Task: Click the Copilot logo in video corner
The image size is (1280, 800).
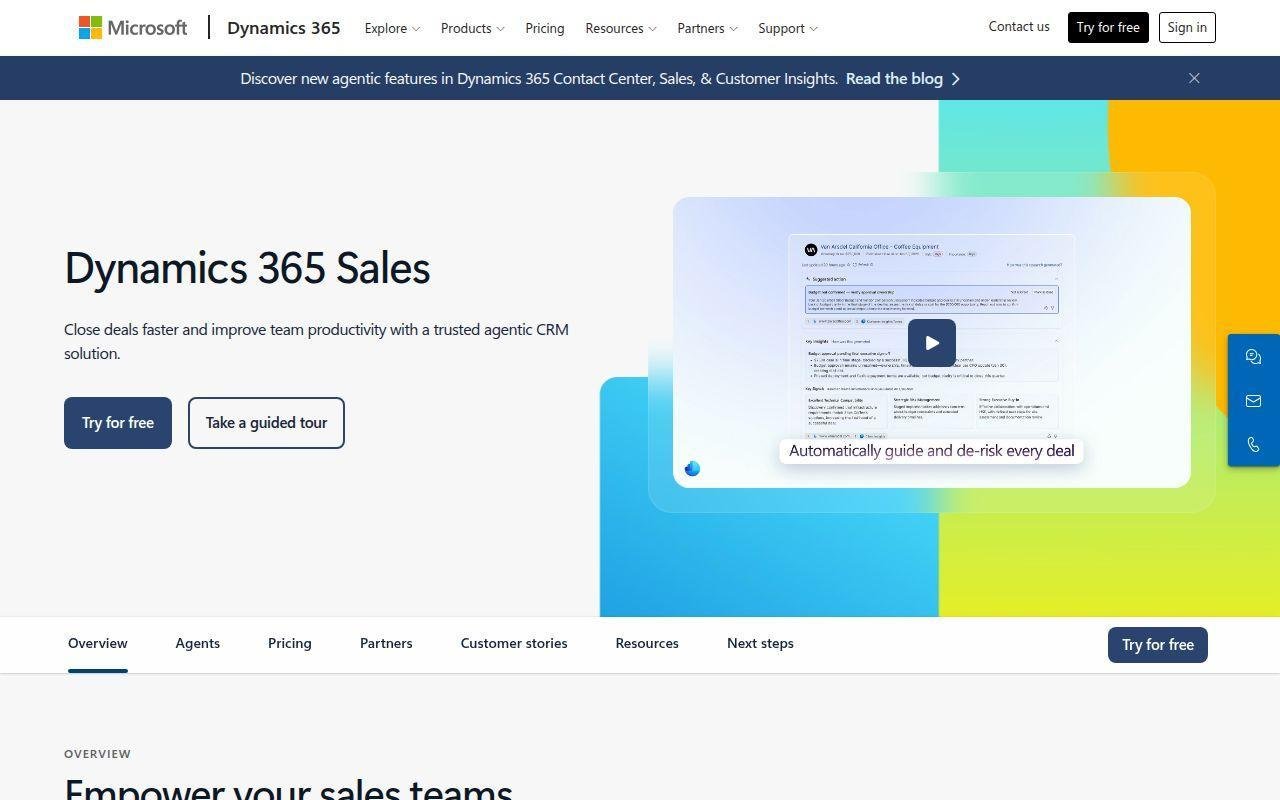Action: pos(692,468)
